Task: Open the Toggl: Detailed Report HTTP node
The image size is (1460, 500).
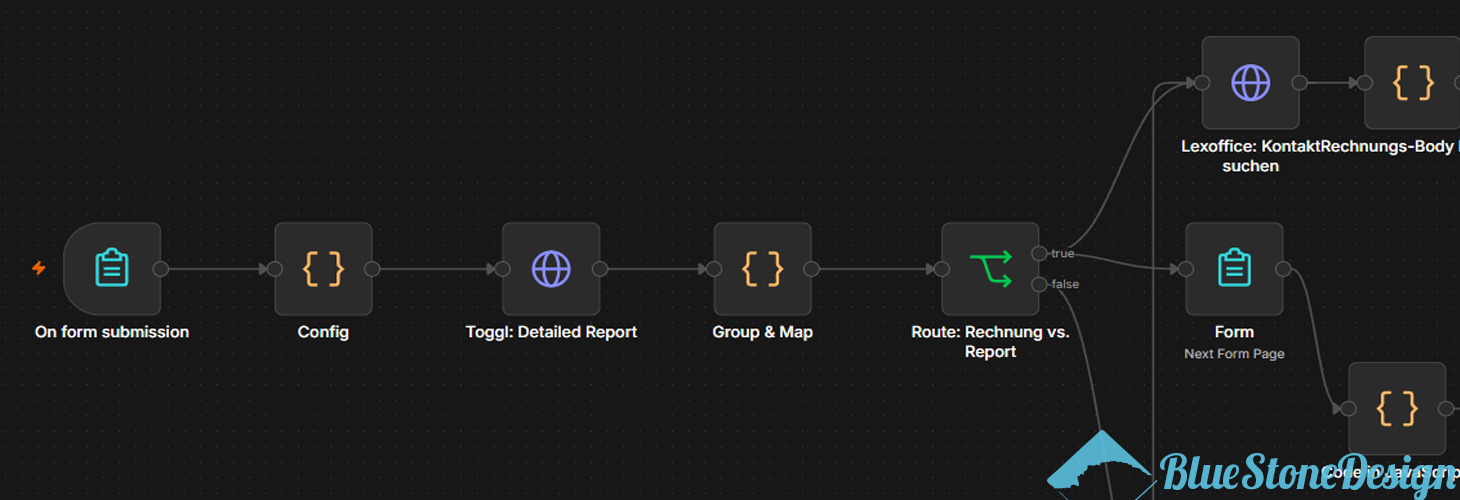Action: click(x=551, y=269)
